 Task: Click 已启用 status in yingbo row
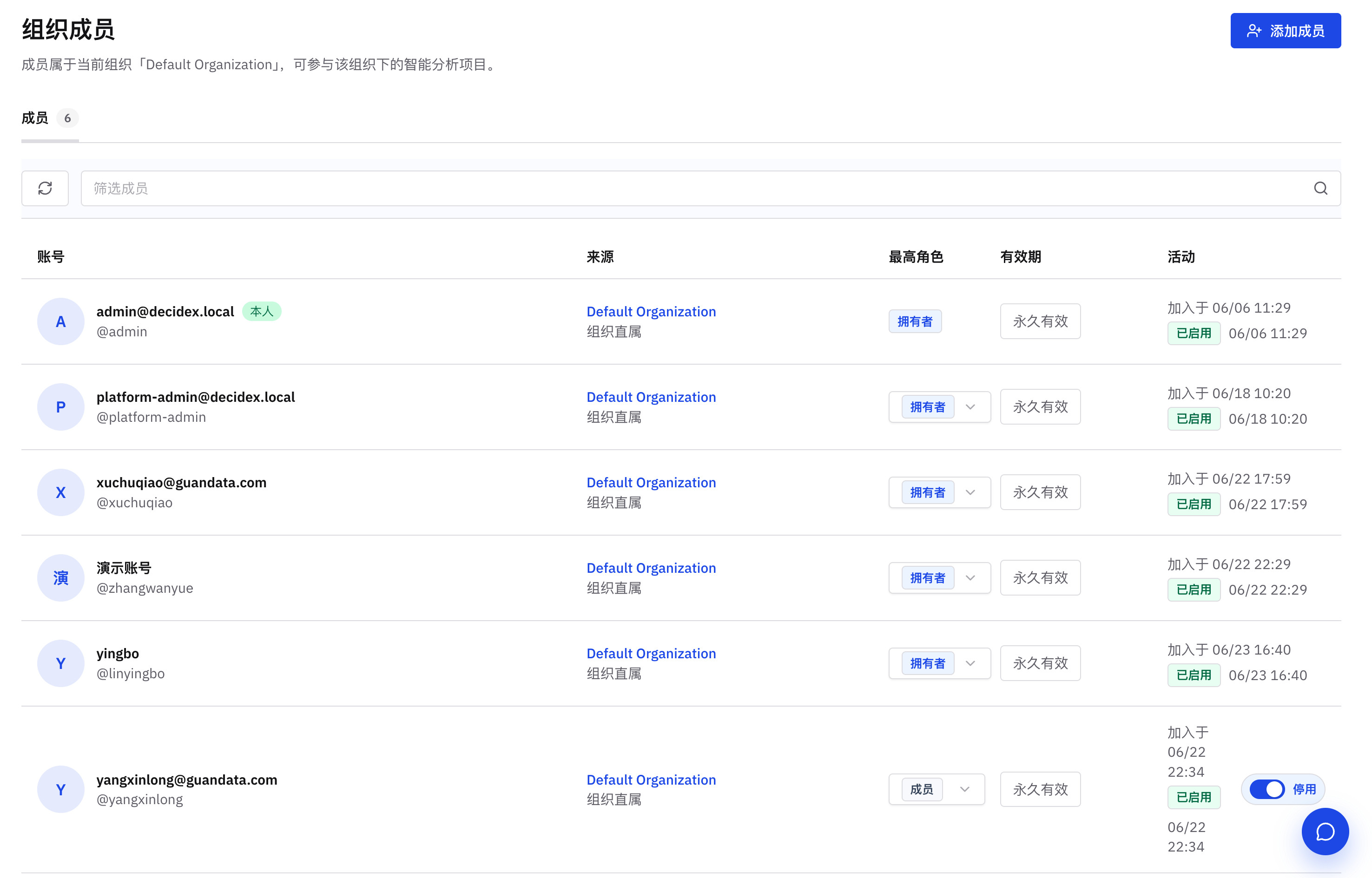pyautogui.click(x=1194, y=675)
